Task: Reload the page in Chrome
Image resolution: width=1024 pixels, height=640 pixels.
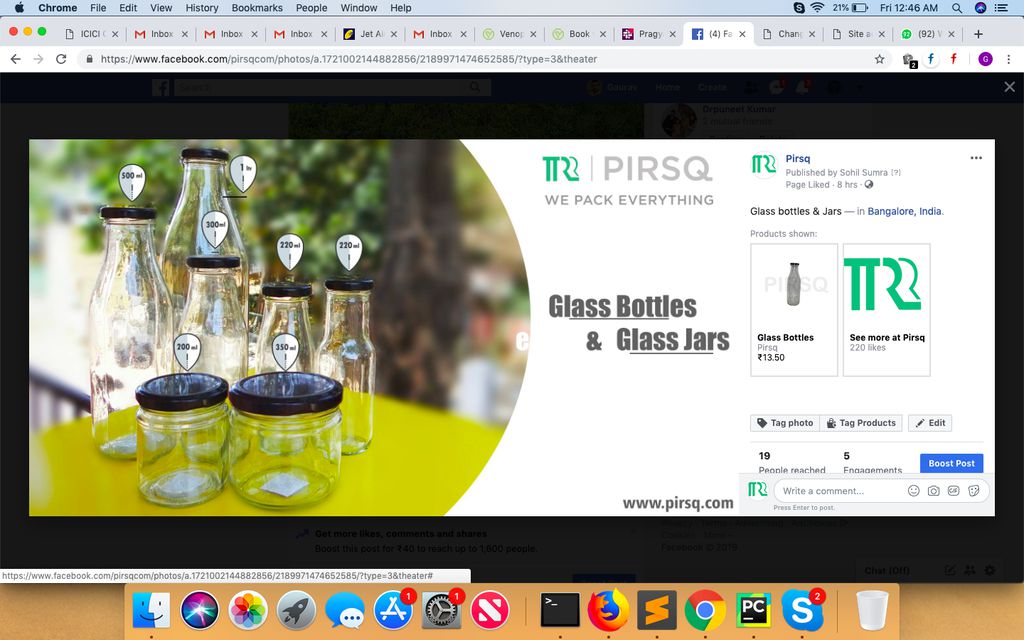Action: 61,59
